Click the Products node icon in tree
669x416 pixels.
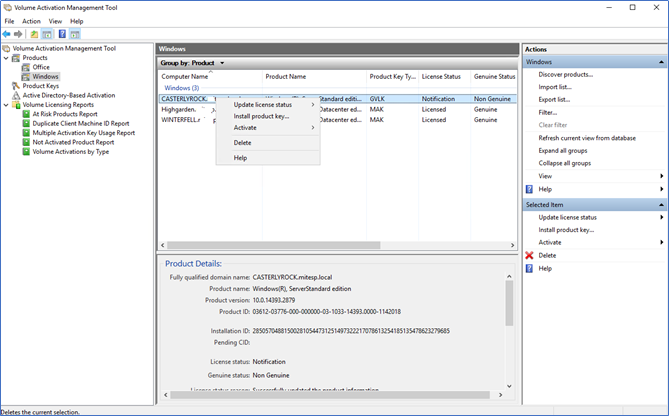coord(16,58)
